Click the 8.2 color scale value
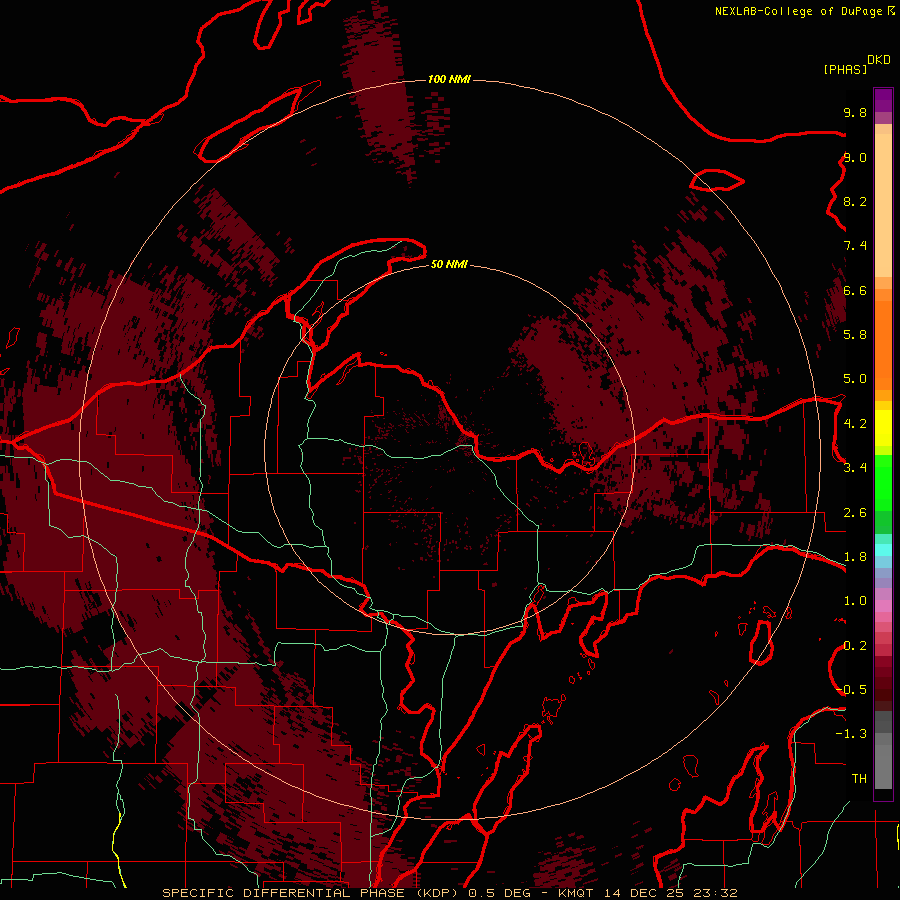This screenshot has width=900, height=900. [855, 201]
